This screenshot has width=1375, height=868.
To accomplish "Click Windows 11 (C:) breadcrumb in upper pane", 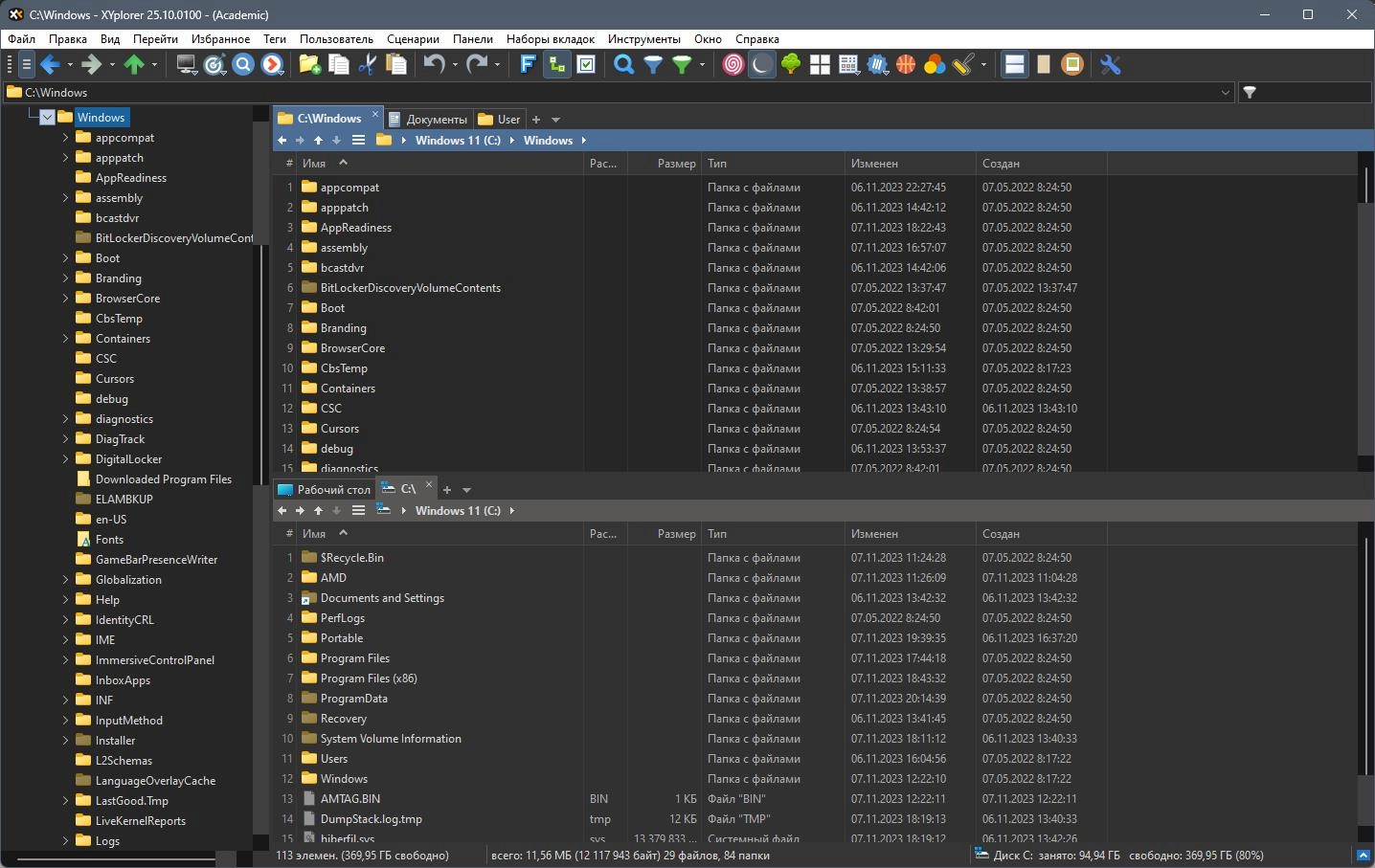I will [x=457, y=141].
